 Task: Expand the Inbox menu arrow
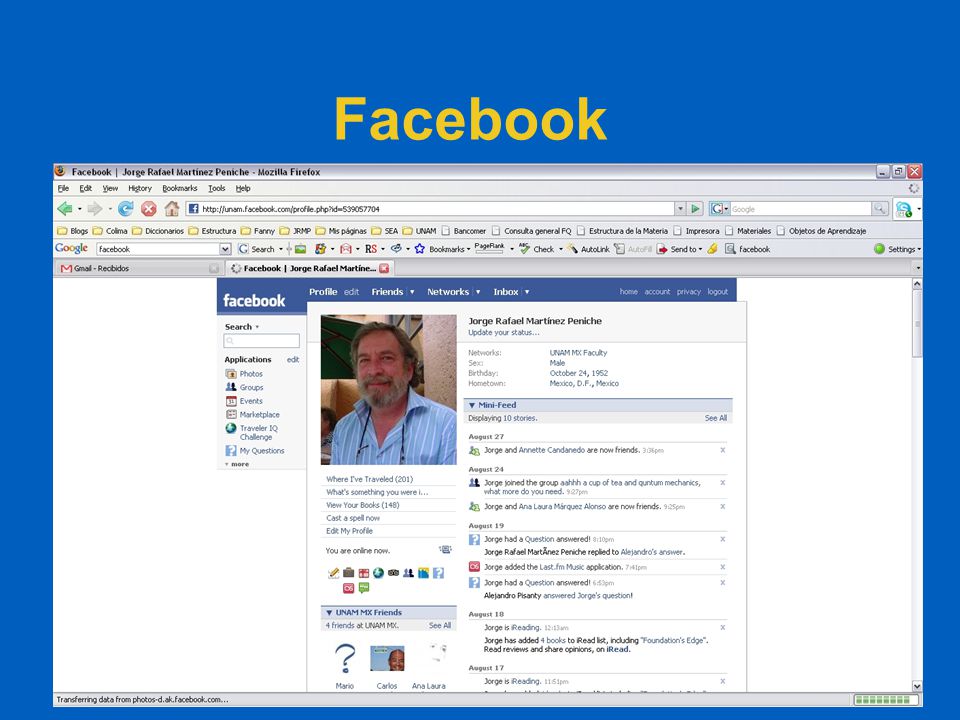point(527,292)
